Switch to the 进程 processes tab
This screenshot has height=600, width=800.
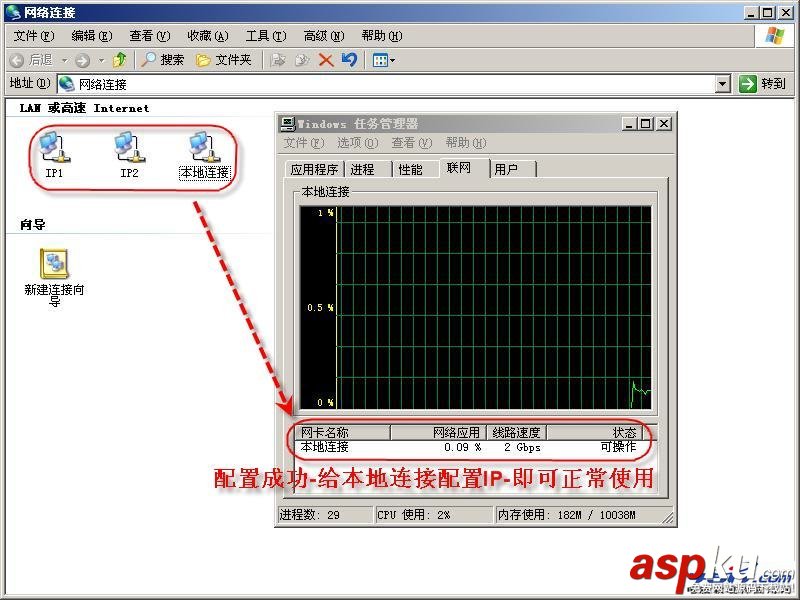368,169
